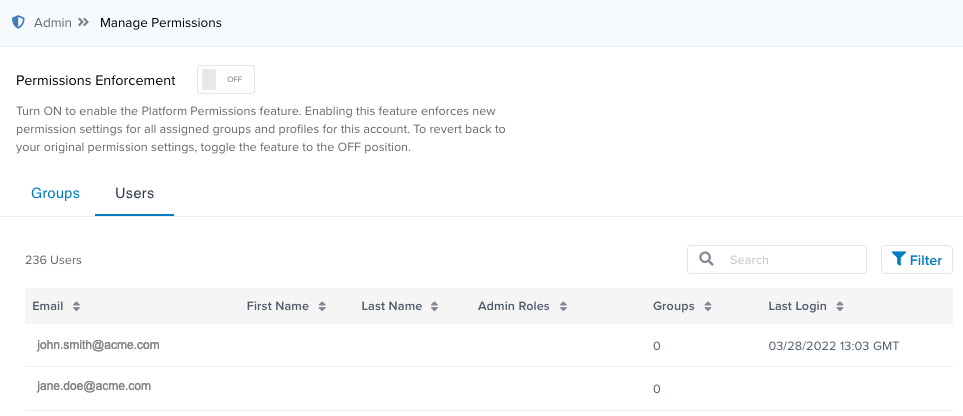This screenshot has height=416, width=963.
Task: Click the breadcrumb double-chevron separator icon
Action: click(x=84, y=22)
